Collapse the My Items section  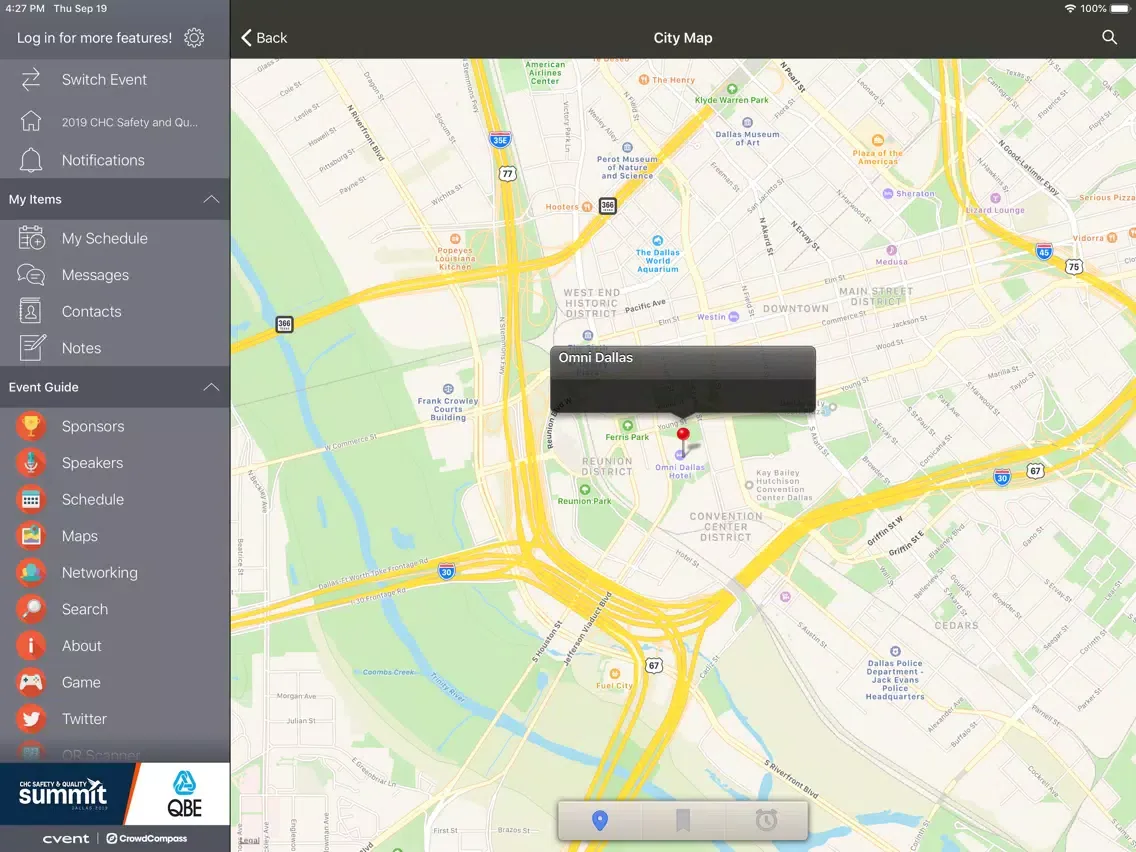point(211,199)
